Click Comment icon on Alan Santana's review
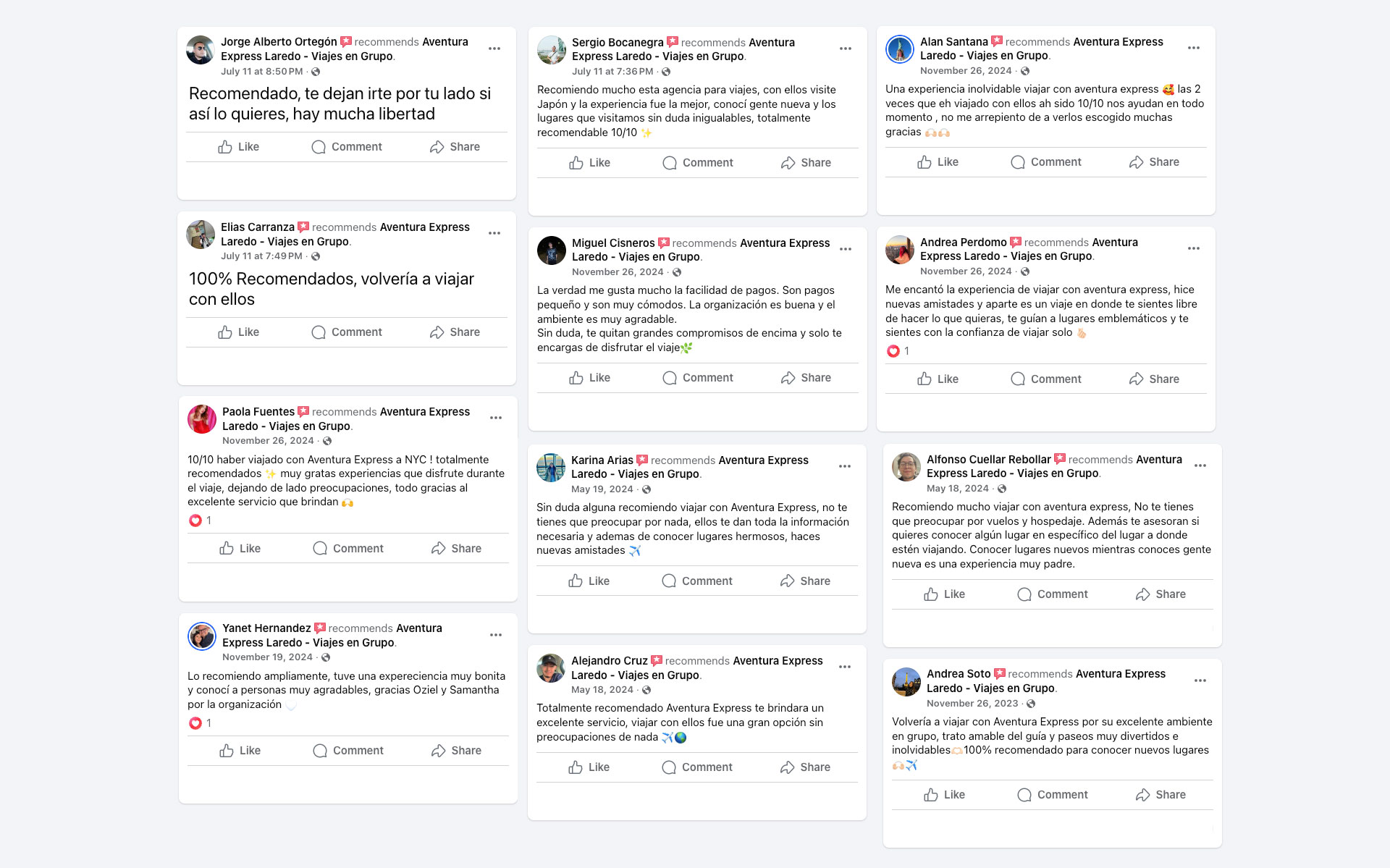 click(1018, 162)
